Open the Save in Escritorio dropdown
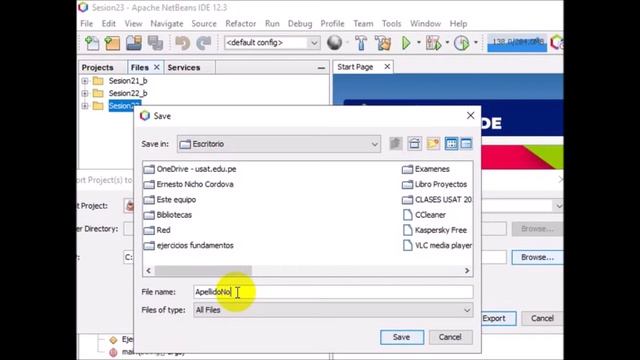The width and height of the screenshot is (640, 360). tap(279, 144)
